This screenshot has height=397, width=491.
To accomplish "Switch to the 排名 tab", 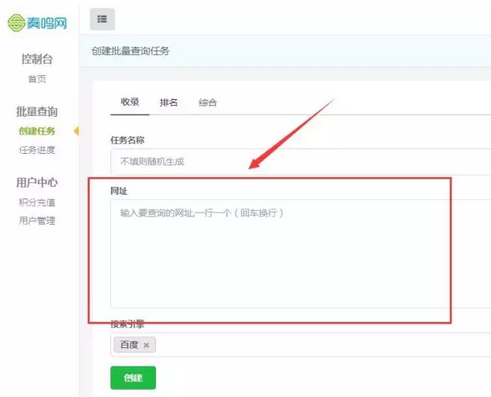I will tap(169, 102).
